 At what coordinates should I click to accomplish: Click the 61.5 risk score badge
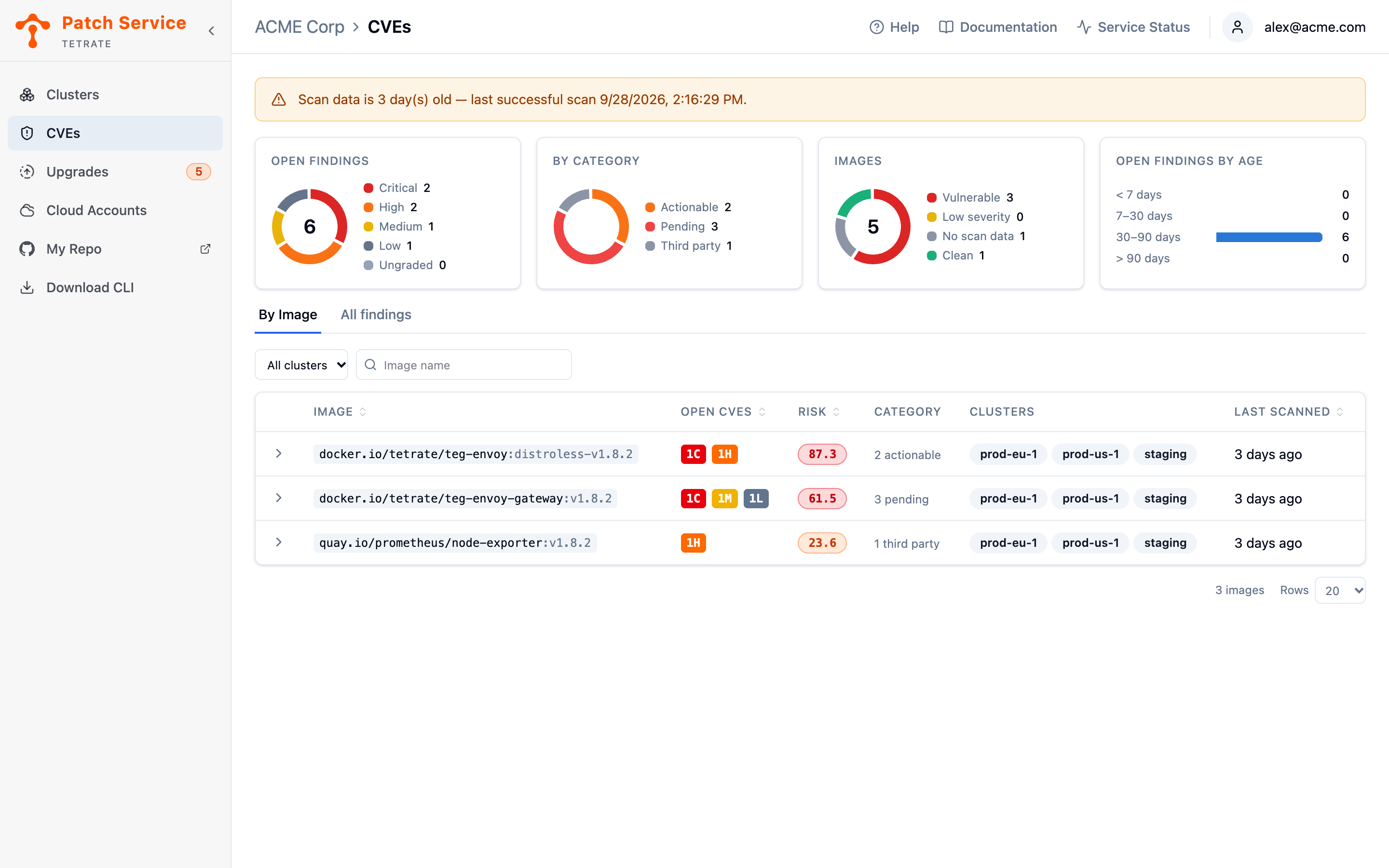click(822, 498)
